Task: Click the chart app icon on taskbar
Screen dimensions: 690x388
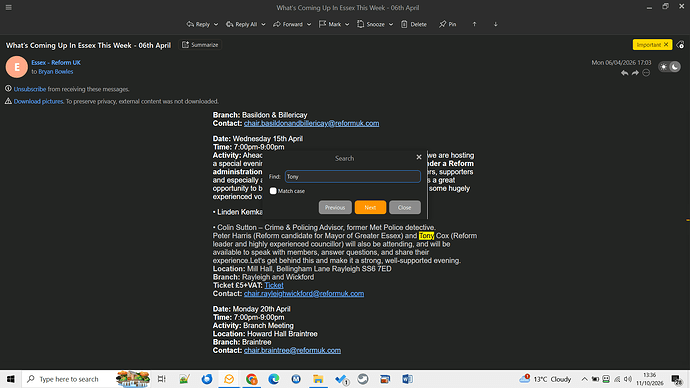Action: (184, 379)
